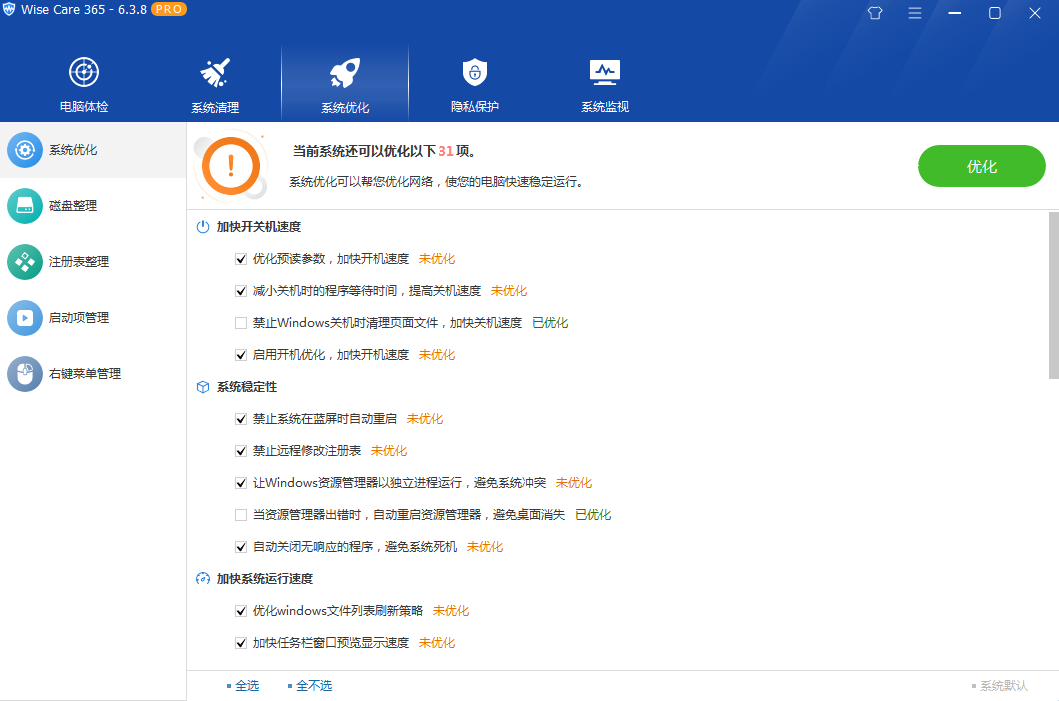Screen dimensions: 1059x701
Task: Select 全不选 to deselect all items
Action: tap(312, 685)
